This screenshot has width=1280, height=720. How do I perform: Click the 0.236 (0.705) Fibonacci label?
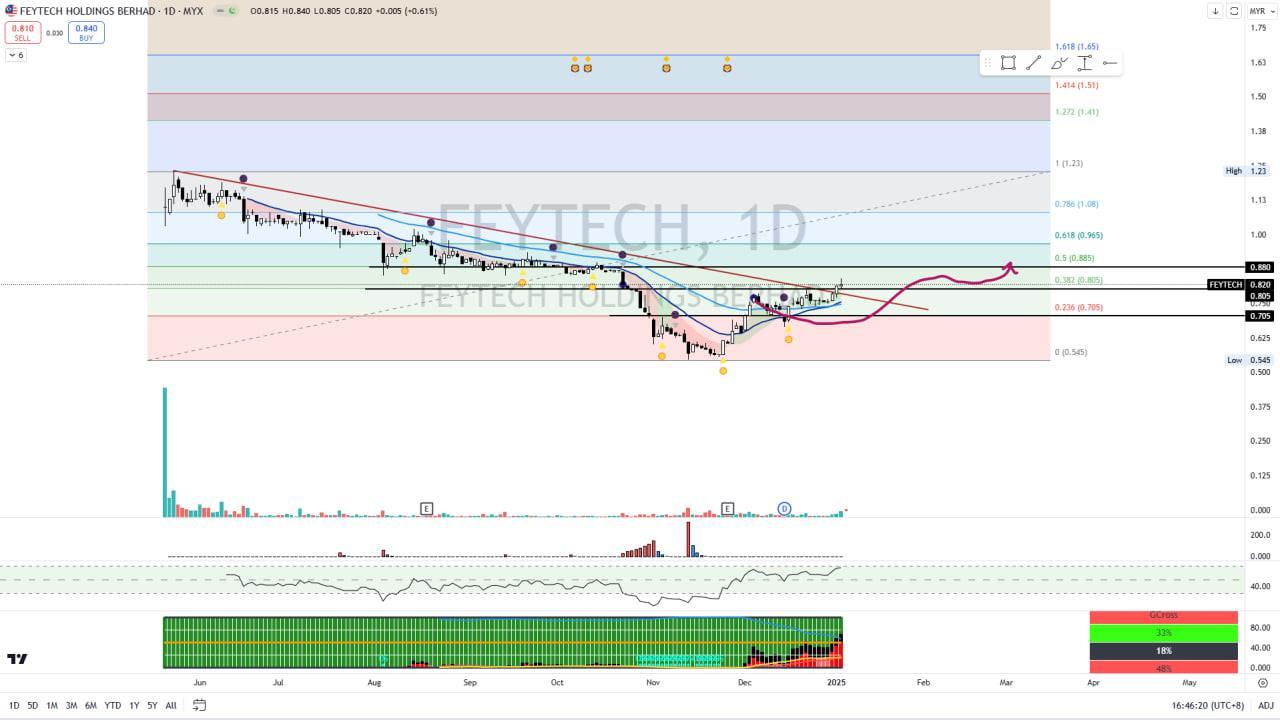(1078, 308)
